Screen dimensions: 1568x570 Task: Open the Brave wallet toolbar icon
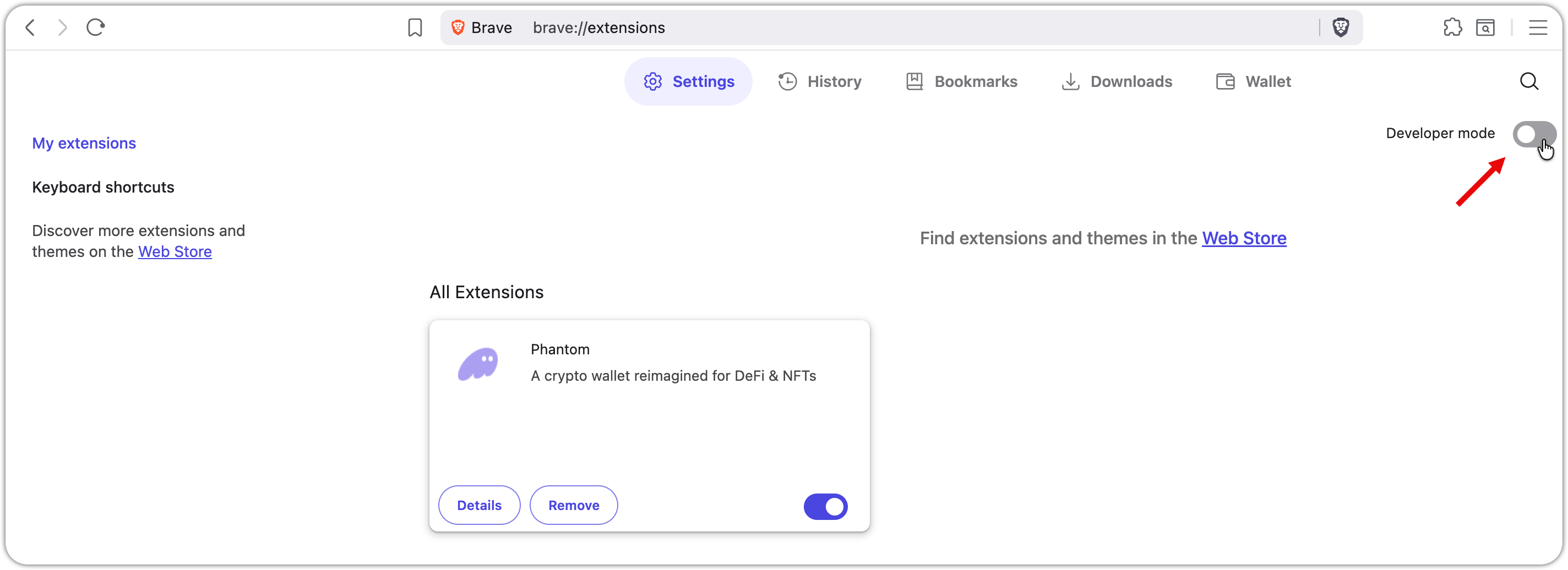(x=1485, y=28)
